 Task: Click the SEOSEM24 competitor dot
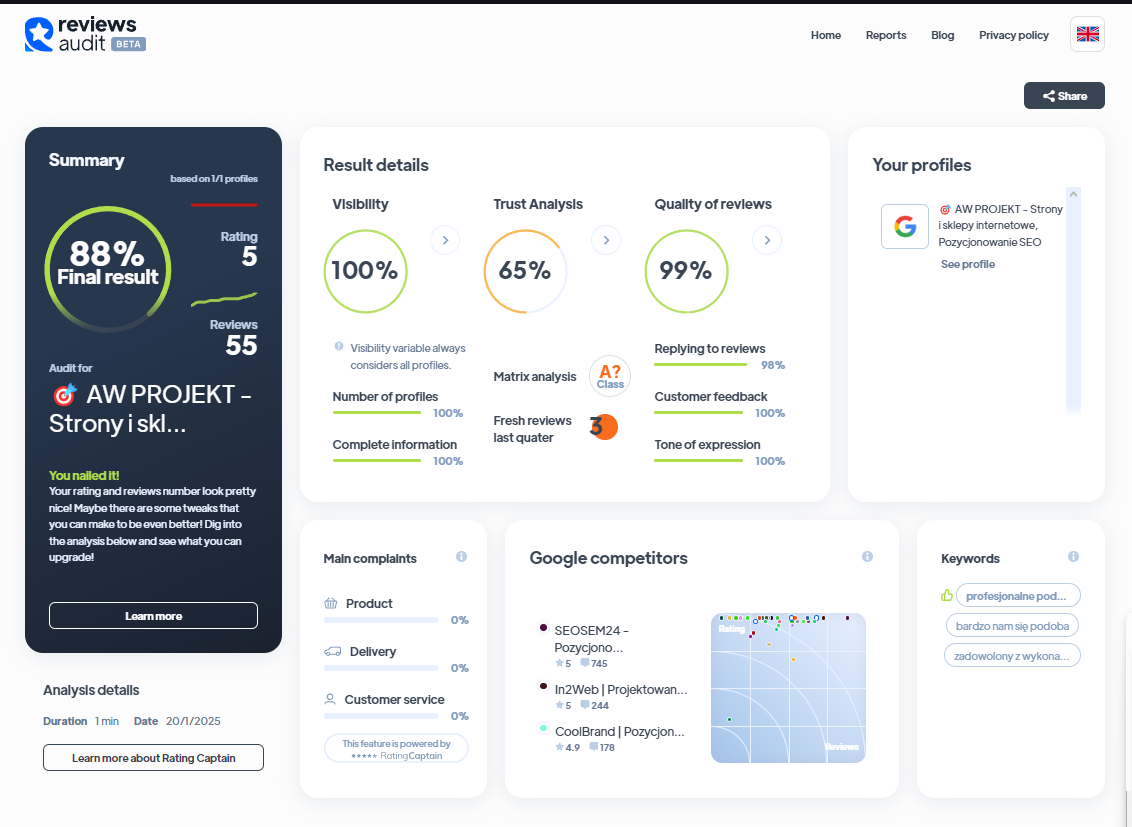(543, 628)
